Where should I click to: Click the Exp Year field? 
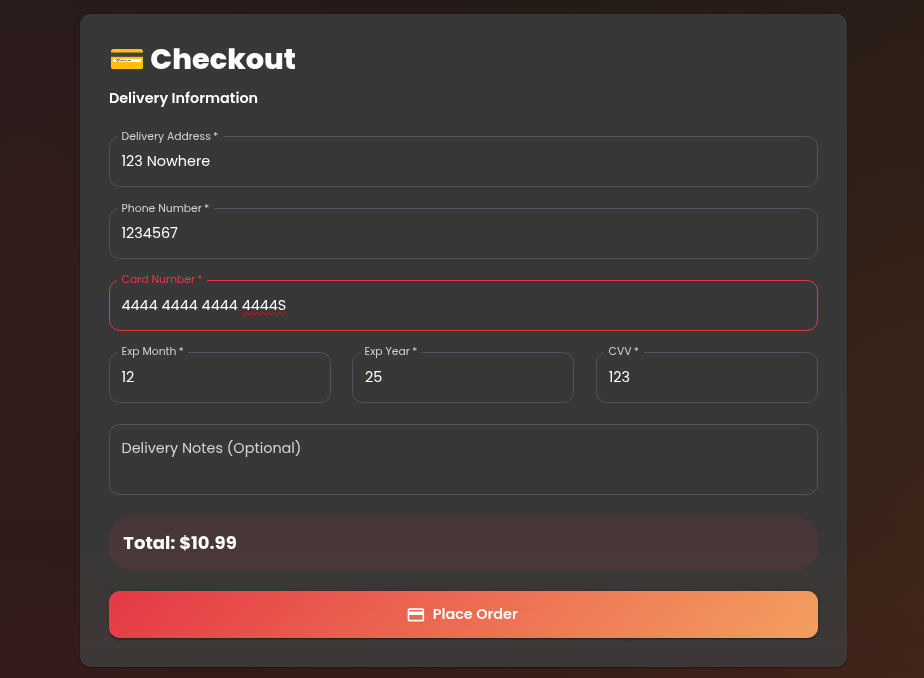462,378
